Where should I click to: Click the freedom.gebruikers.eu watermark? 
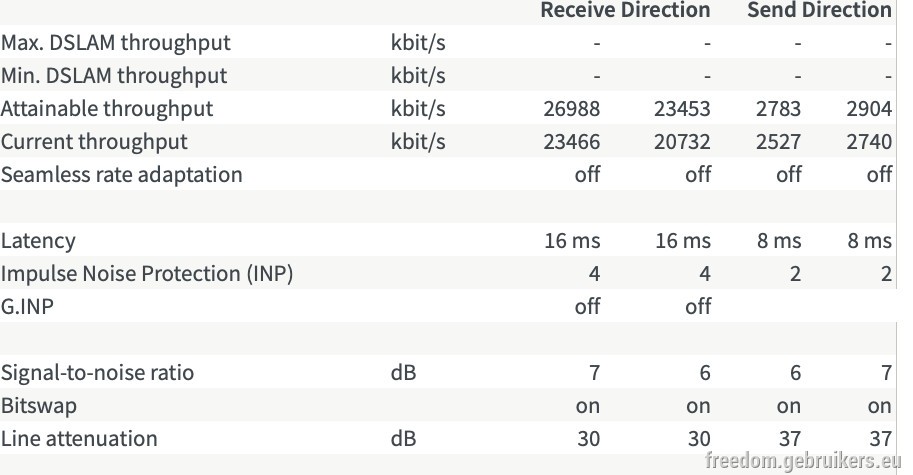pyautogui.click(x=803, y=460)
